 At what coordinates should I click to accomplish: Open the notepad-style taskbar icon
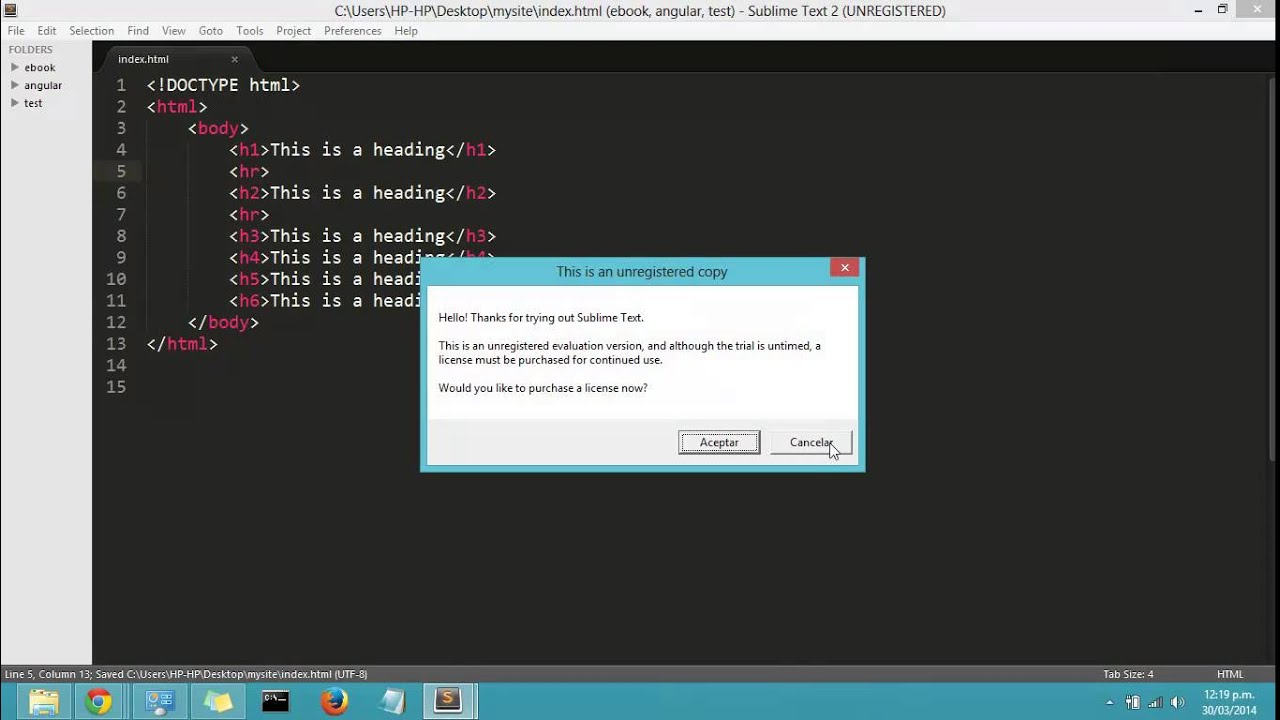tap(392, 701)
